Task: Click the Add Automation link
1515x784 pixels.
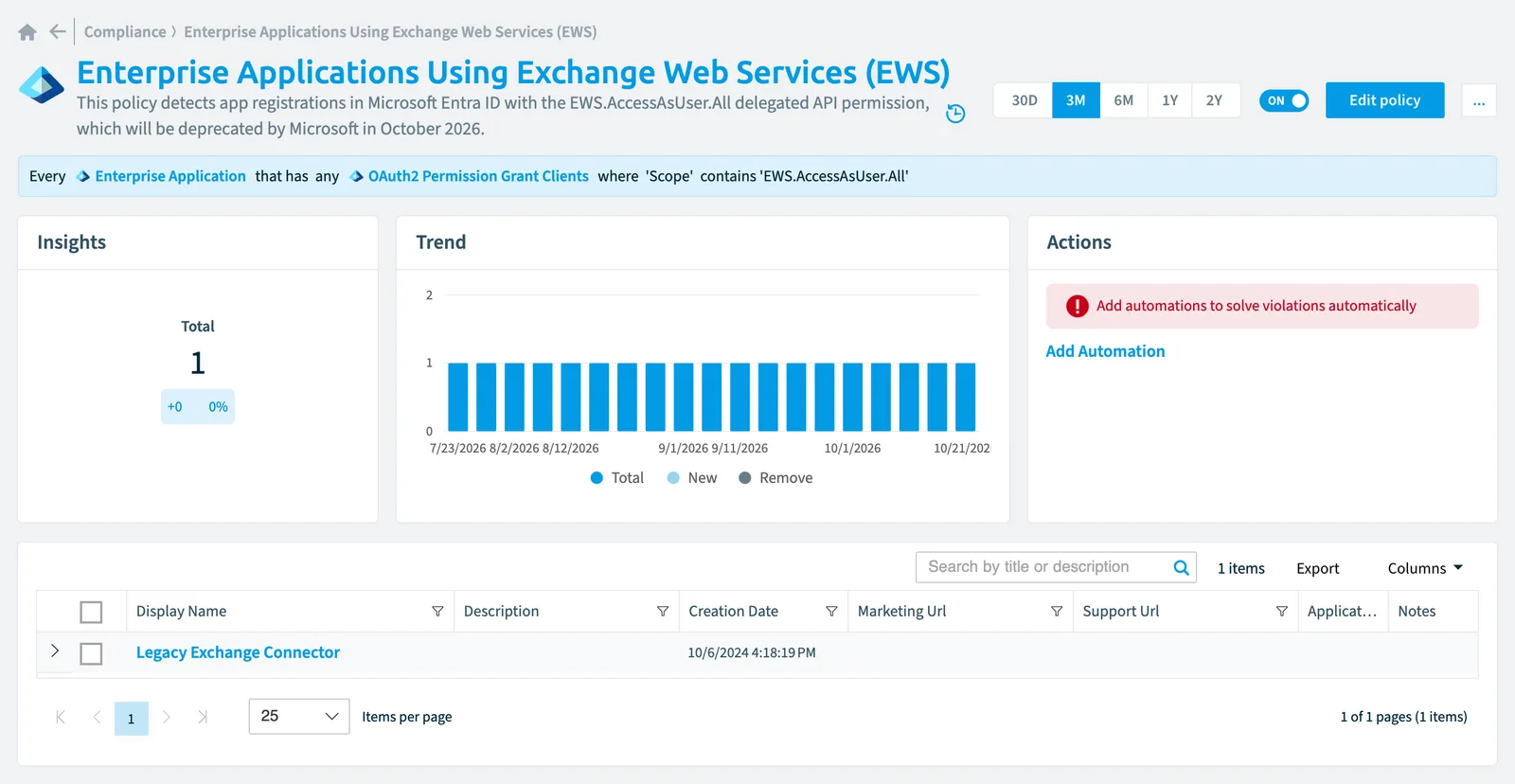Action: [x=1105, y=351]
